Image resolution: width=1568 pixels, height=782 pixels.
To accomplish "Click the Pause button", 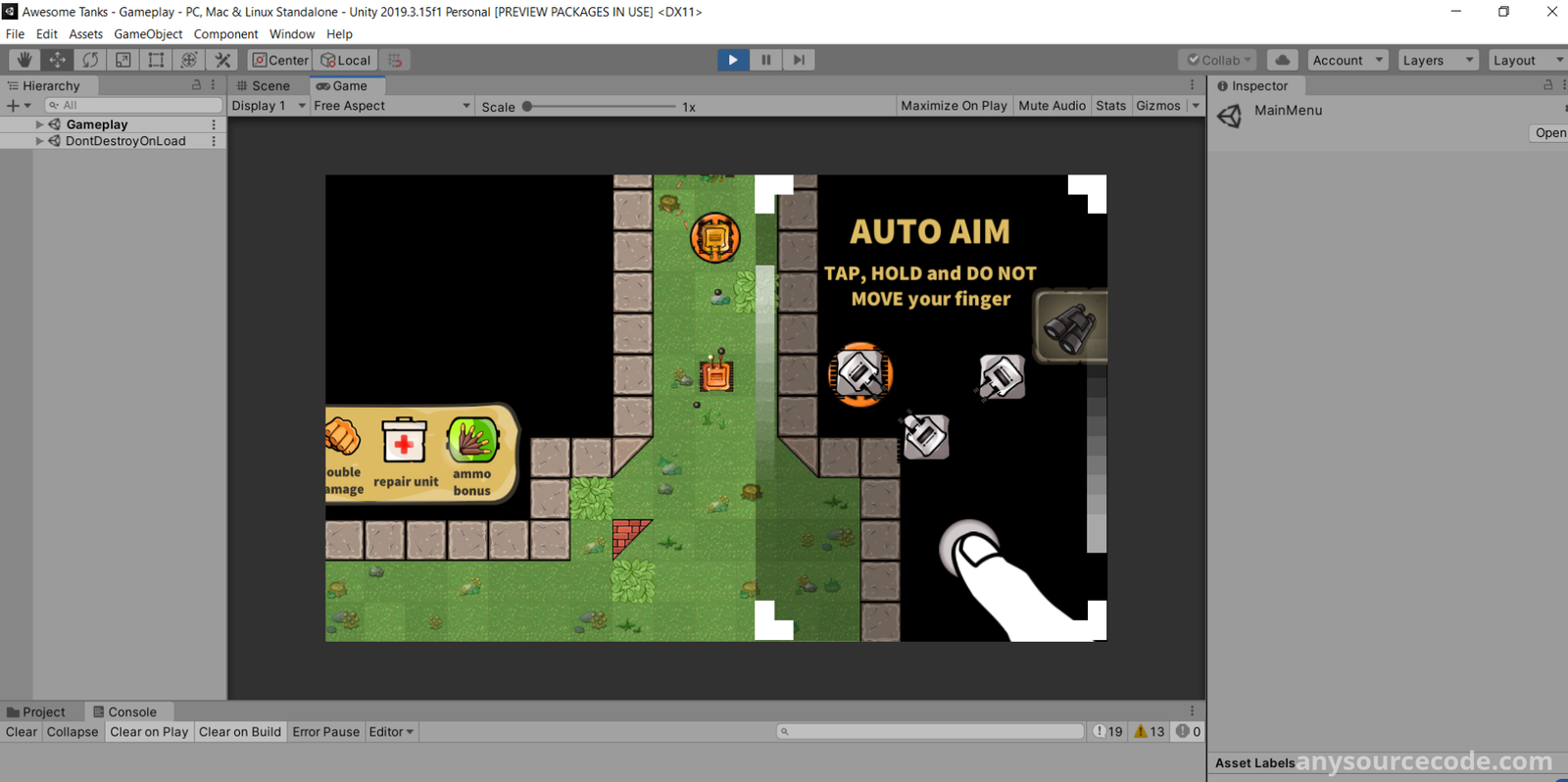I will point(766,60).
